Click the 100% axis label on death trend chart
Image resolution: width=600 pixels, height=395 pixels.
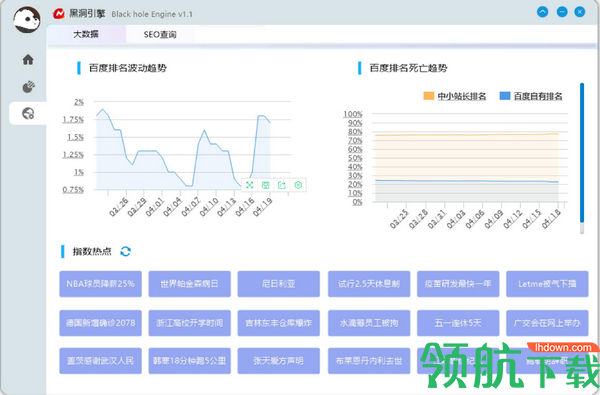tap(353, 114)
